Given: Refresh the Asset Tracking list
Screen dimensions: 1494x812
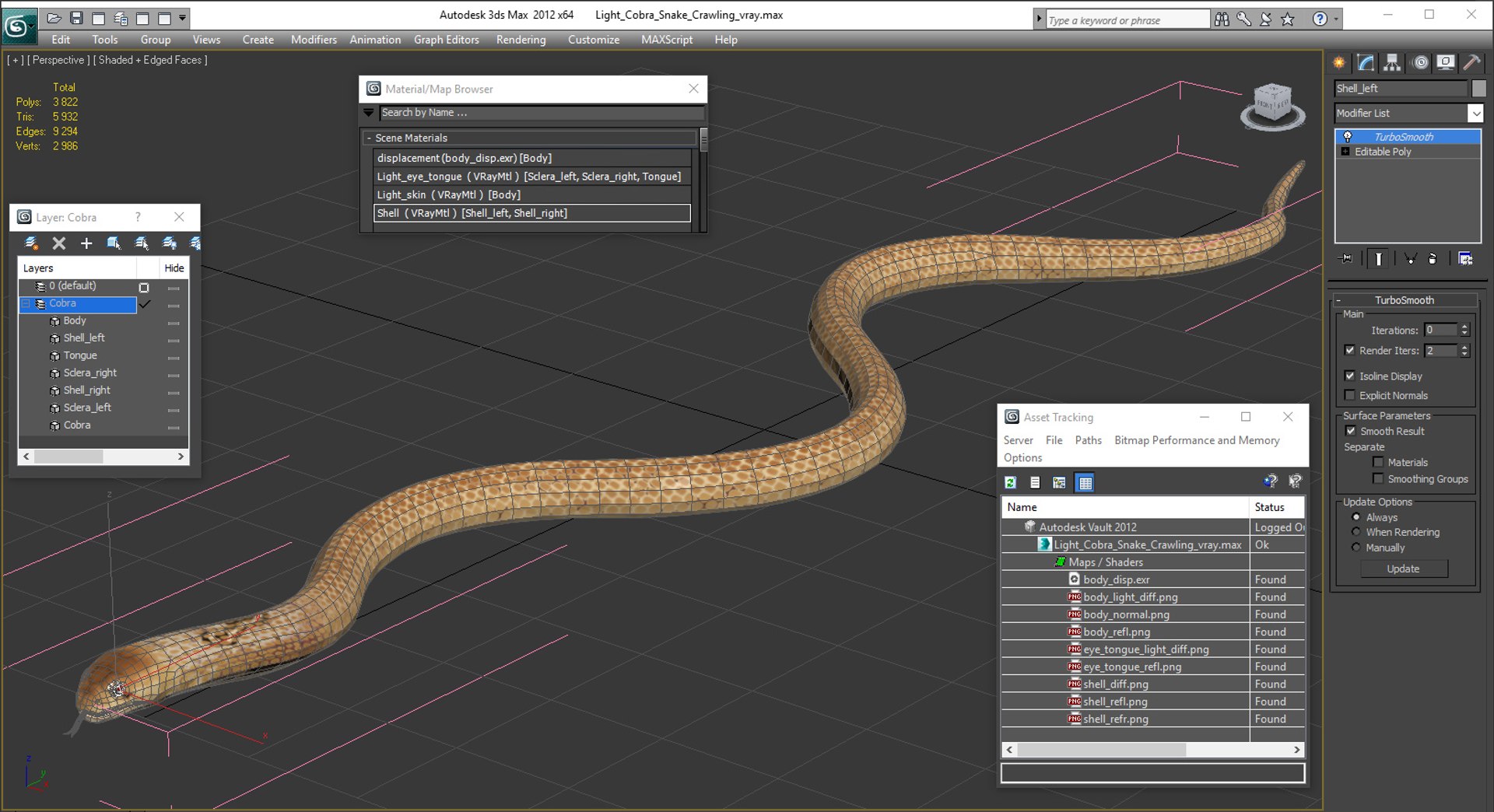Looking at the screenshot, I should [x=1010, y=482].
